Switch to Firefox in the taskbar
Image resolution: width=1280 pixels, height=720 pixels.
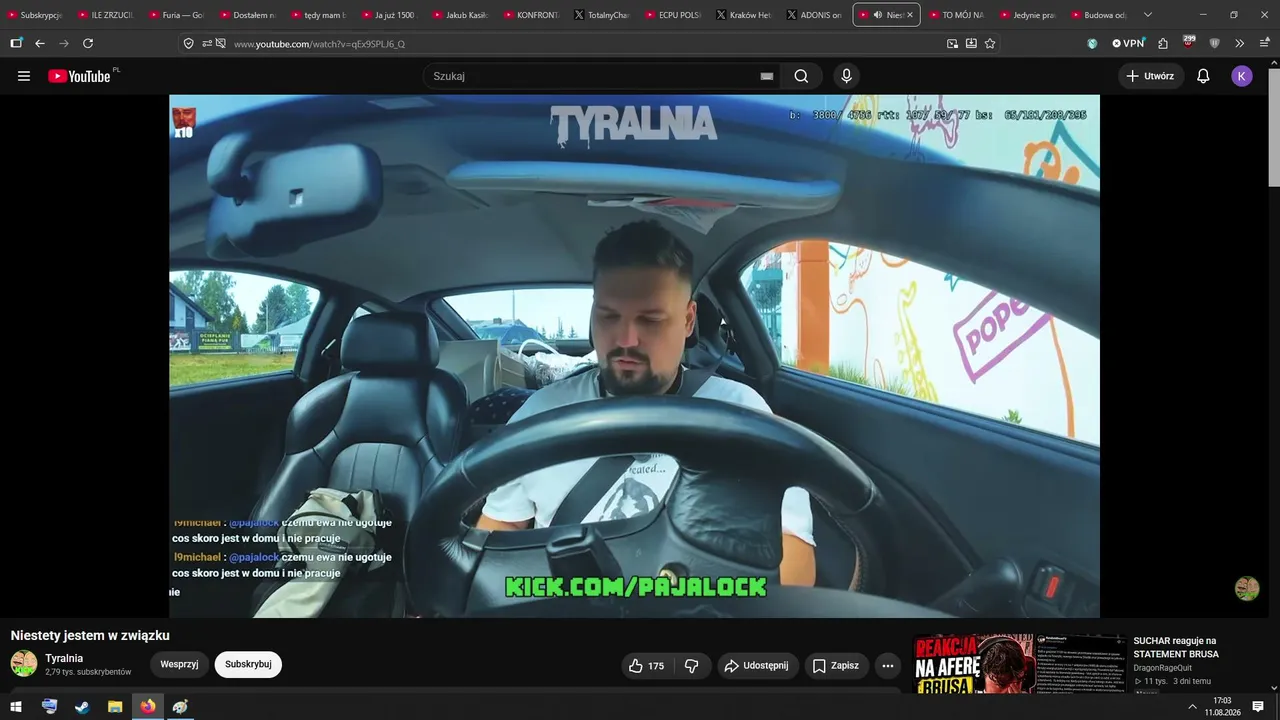pyautogui.click(x=148, y=707)
